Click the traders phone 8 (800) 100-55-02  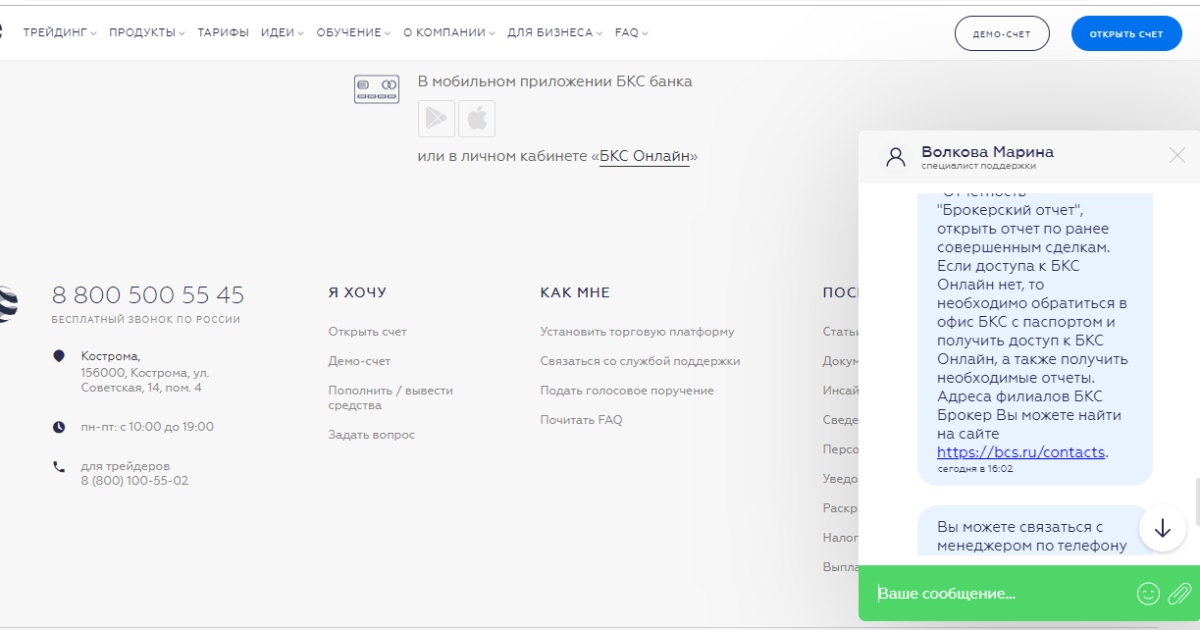point(135,481)
